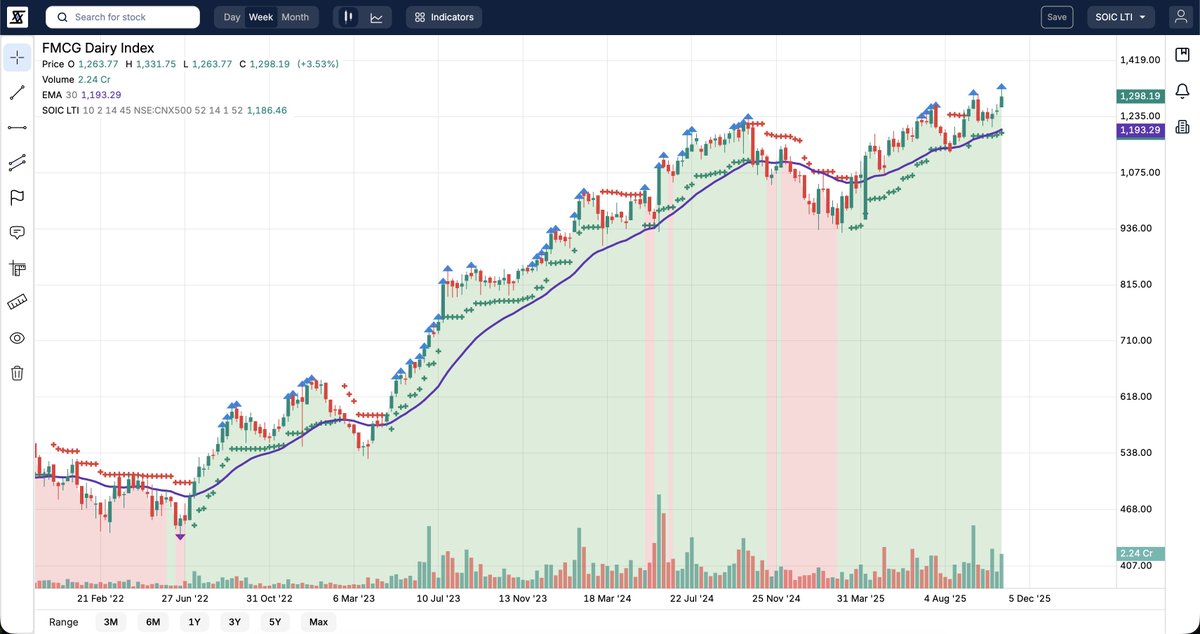Select the horizontal line tool
This screenshot has width=1200, height=634.
click(17, 127)
